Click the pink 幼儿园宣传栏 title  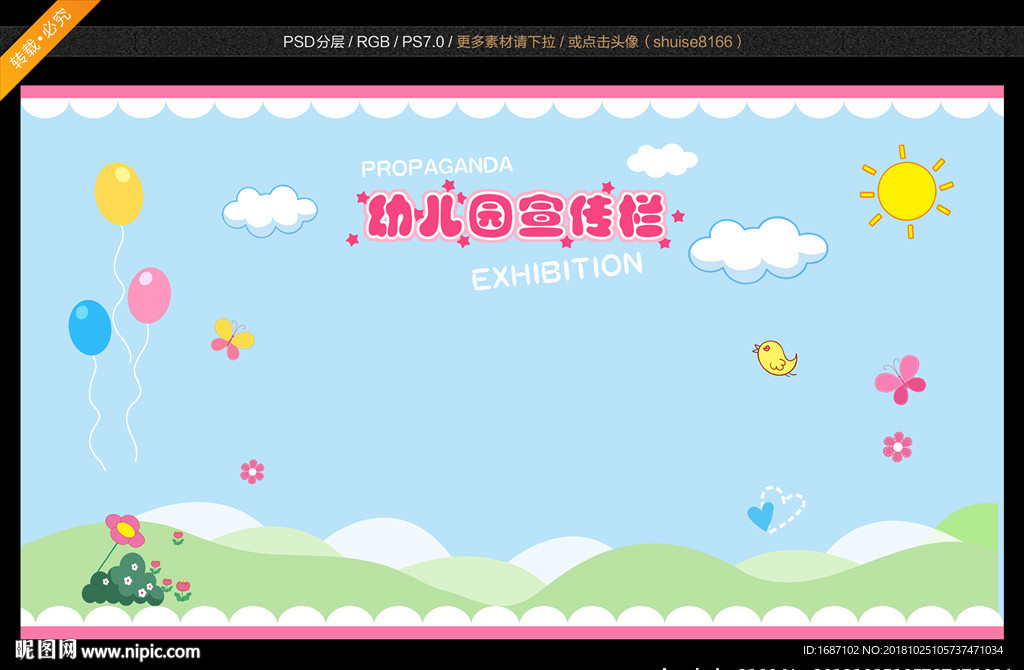pyautogui.click(x=516, y=215)
